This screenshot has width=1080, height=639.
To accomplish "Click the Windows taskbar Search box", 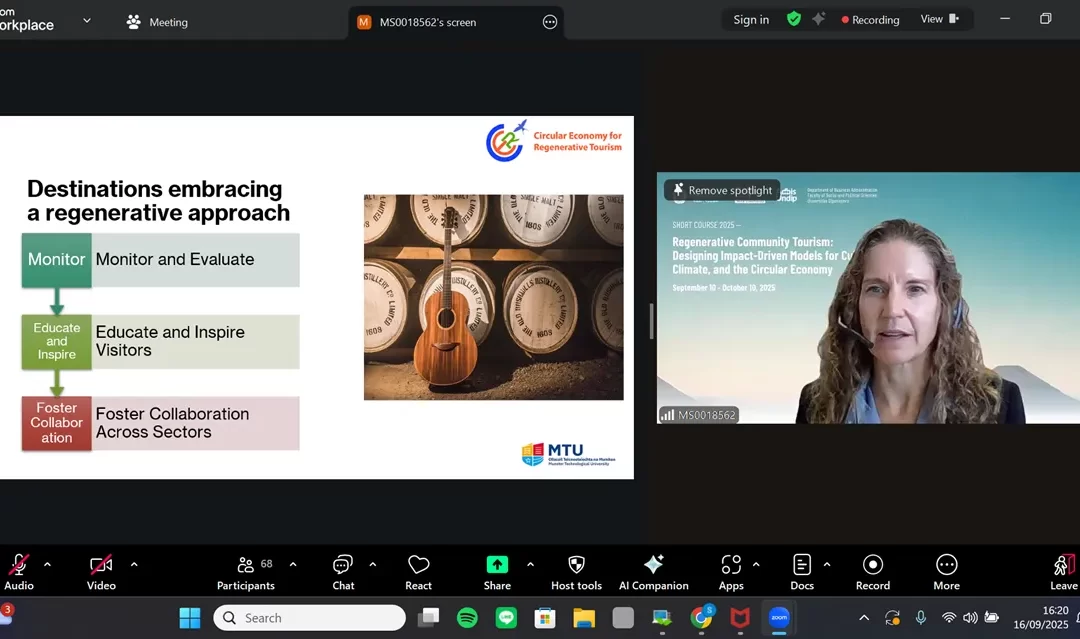I will point(309,618).
